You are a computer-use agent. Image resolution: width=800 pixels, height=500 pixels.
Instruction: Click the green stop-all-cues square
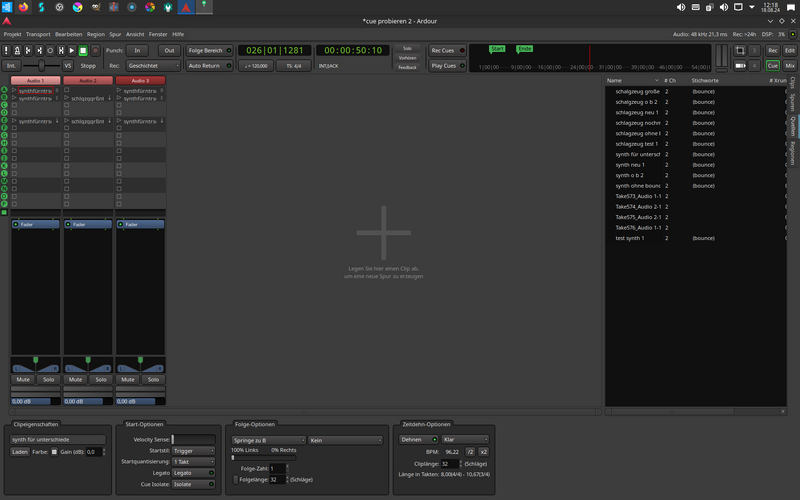point(4,212)
